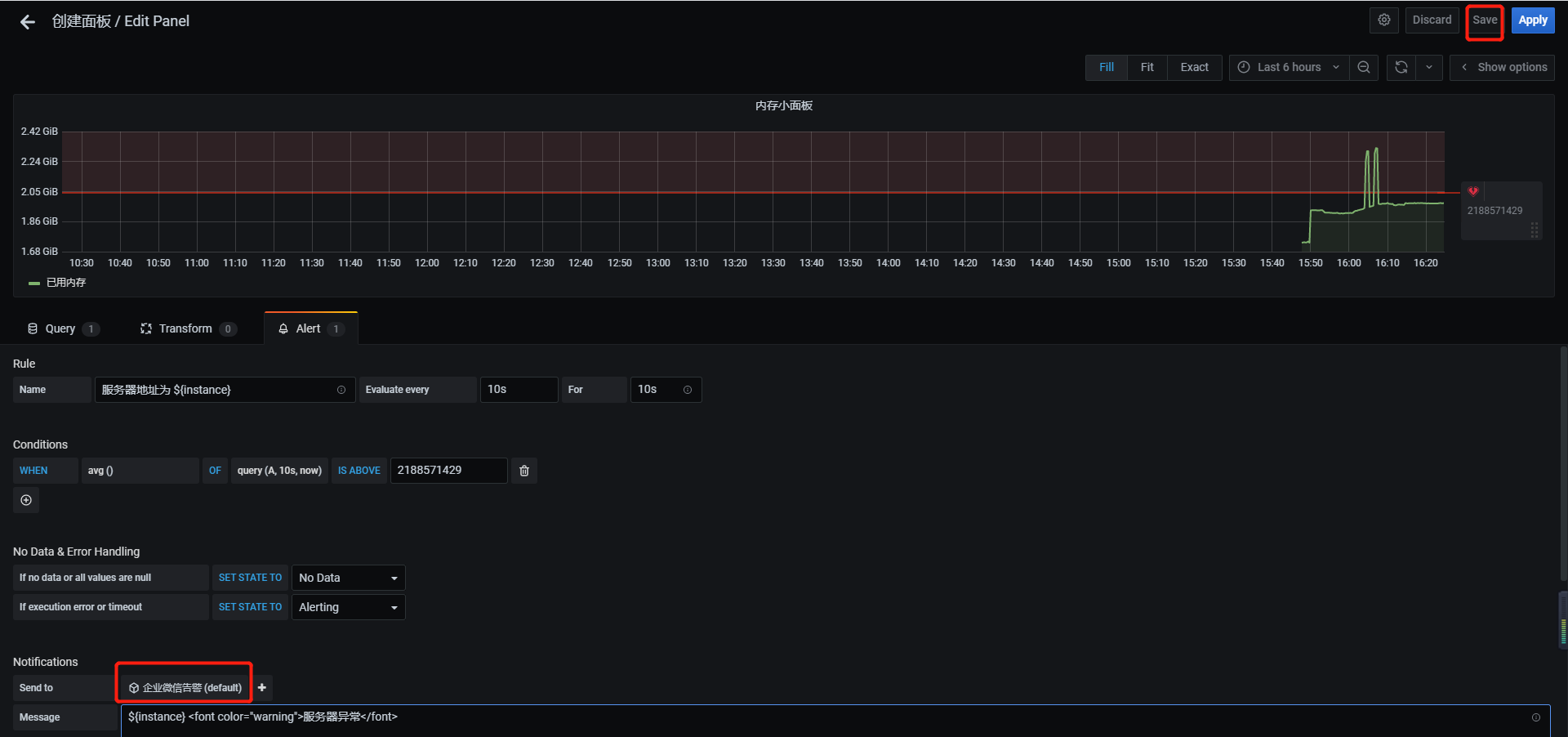Open the Last 6 hours time picker

click(x=1289, y=68)
